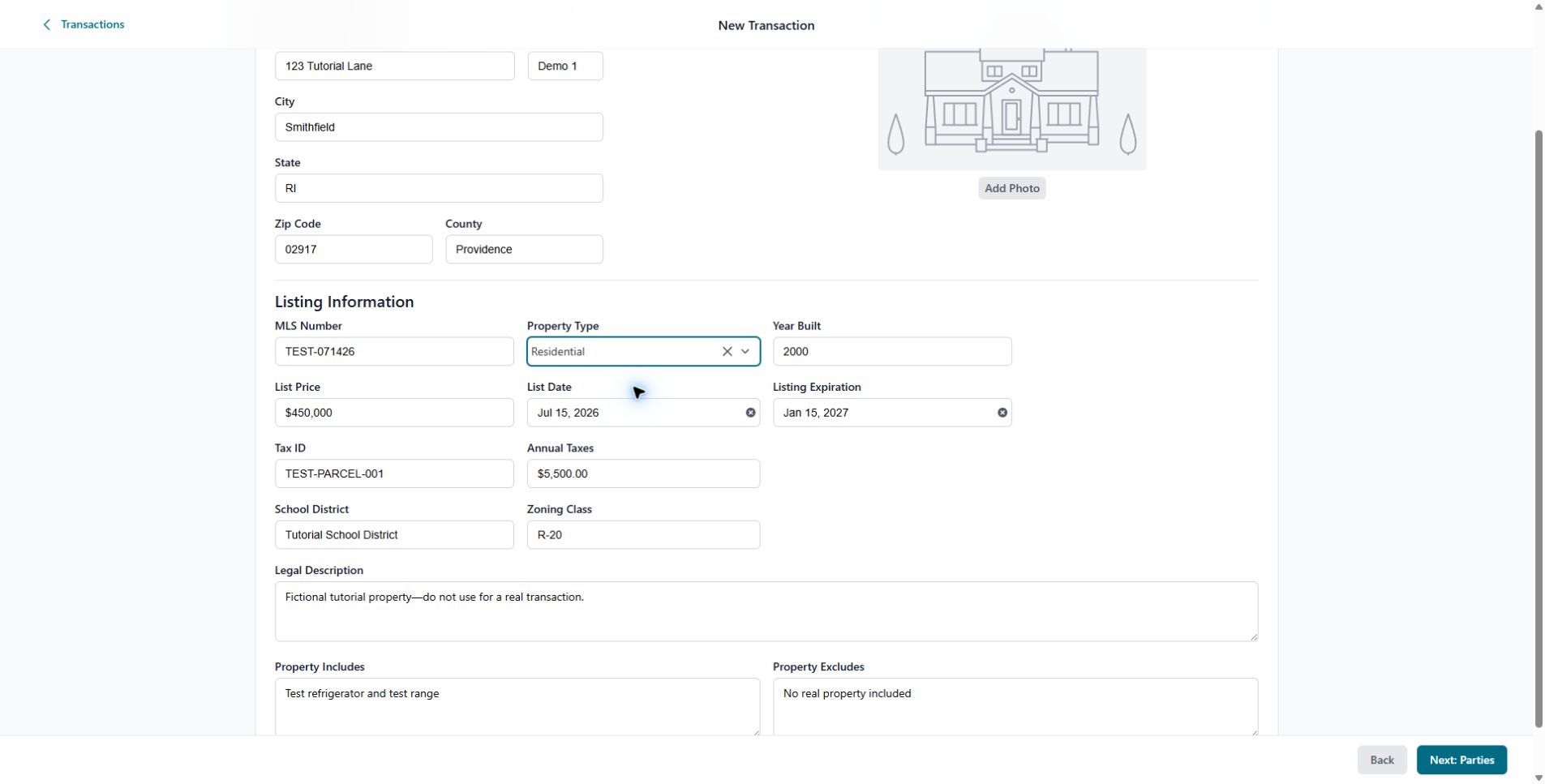Click the scrollbar up arrow

1539,6
